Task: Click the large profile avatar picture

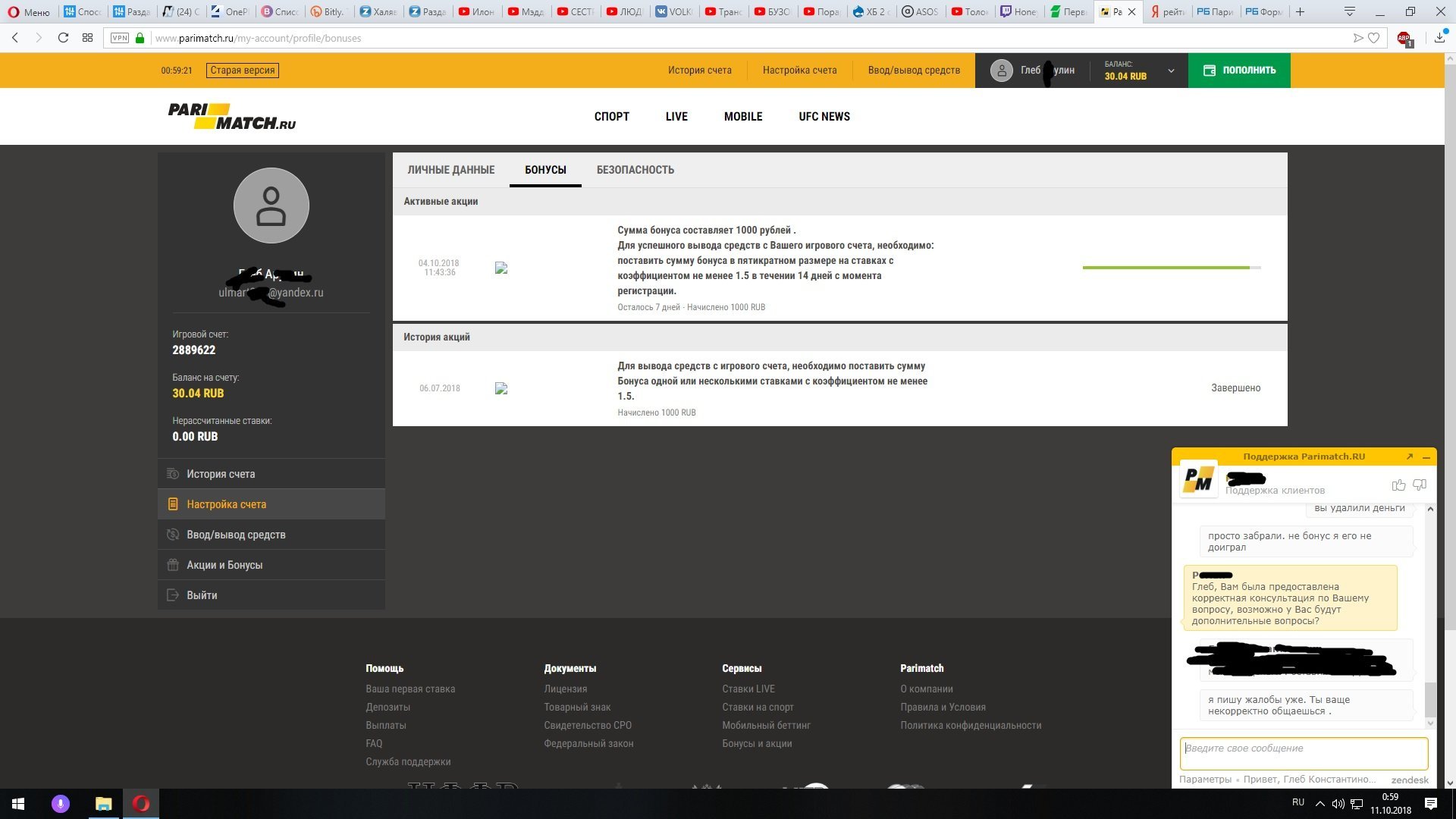Action: coord(271,206)
